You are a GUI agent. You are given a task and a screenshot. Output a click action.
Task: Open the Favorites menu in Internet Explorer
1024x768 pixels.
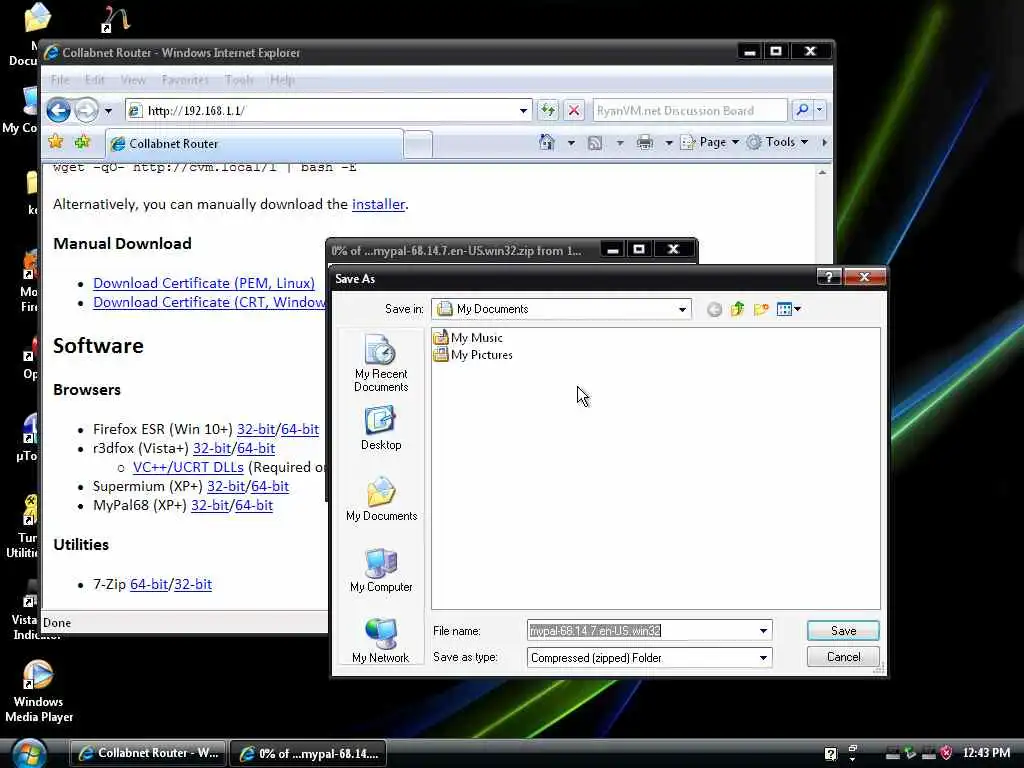(x=185, y=80)
